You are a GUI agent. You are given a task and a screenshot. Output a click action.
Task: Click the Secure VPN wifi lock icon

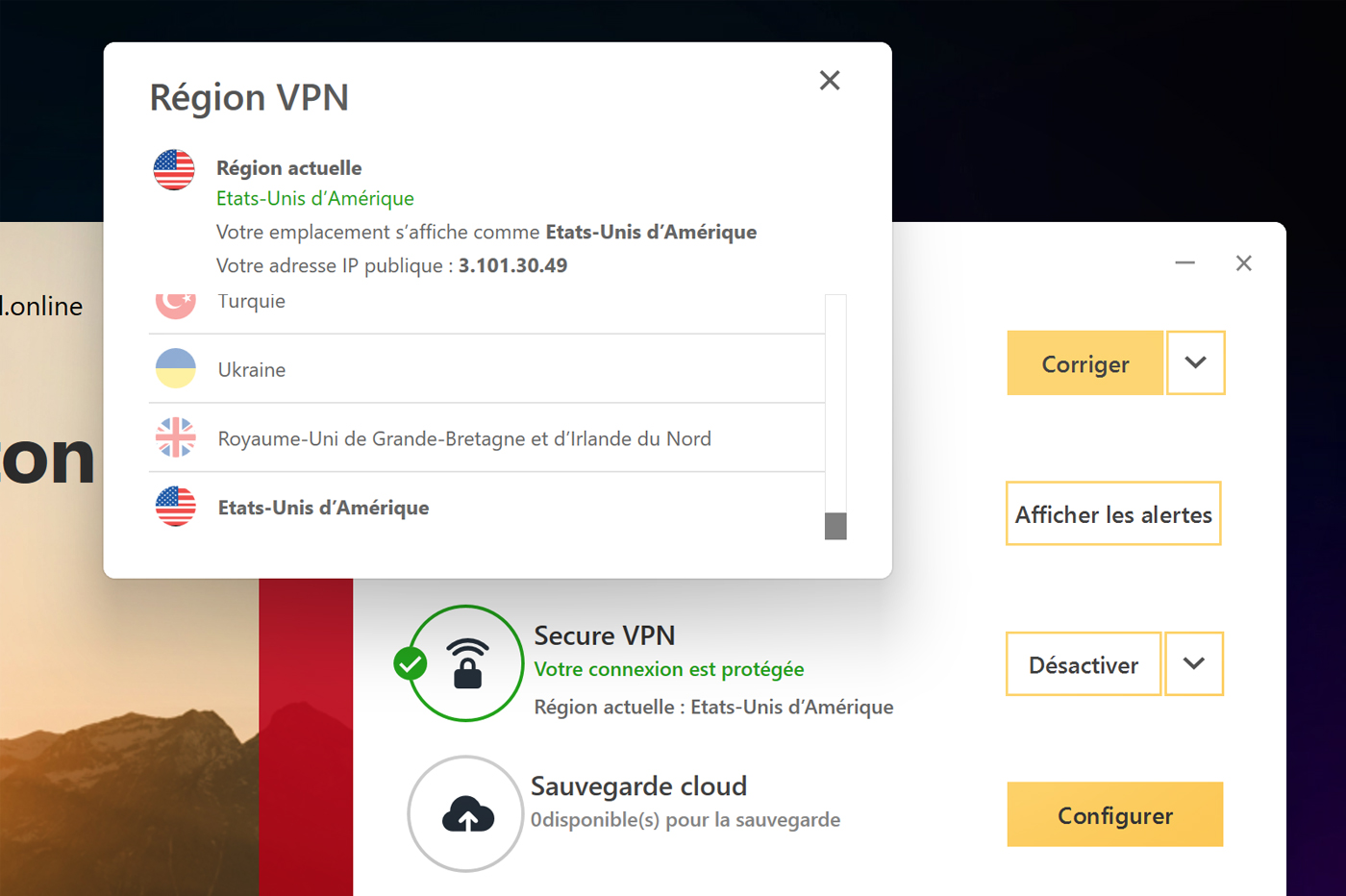(x=466, y=663)
